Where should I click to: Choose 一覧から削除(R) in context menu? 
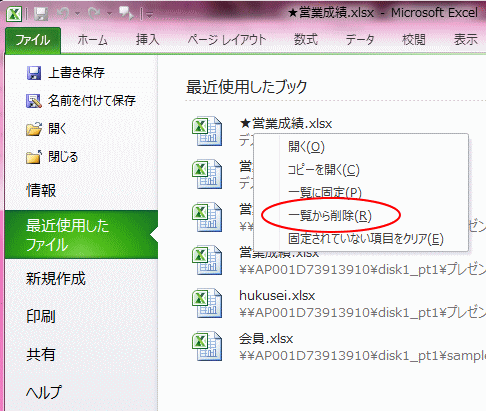[330, 216]
